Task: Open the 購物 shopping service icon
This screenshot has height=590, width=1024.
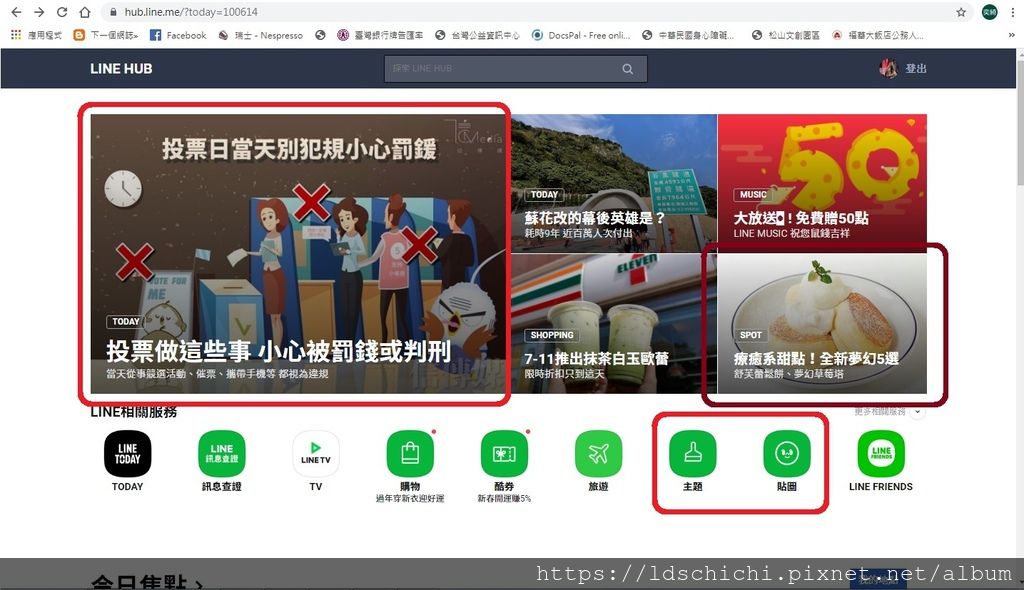Action: point(410,453)
